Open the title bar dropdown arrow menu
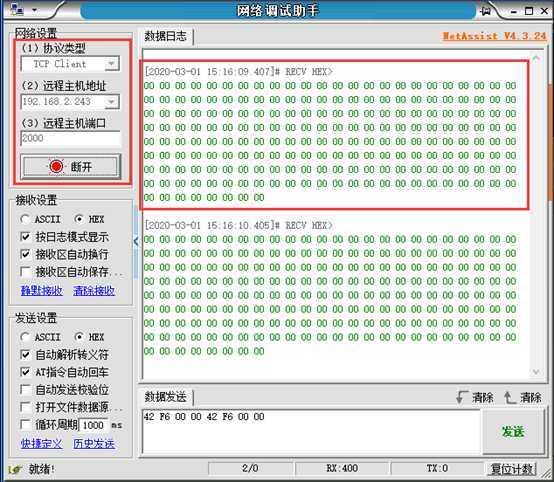This screenshot has width=554, height=482. 34,10
